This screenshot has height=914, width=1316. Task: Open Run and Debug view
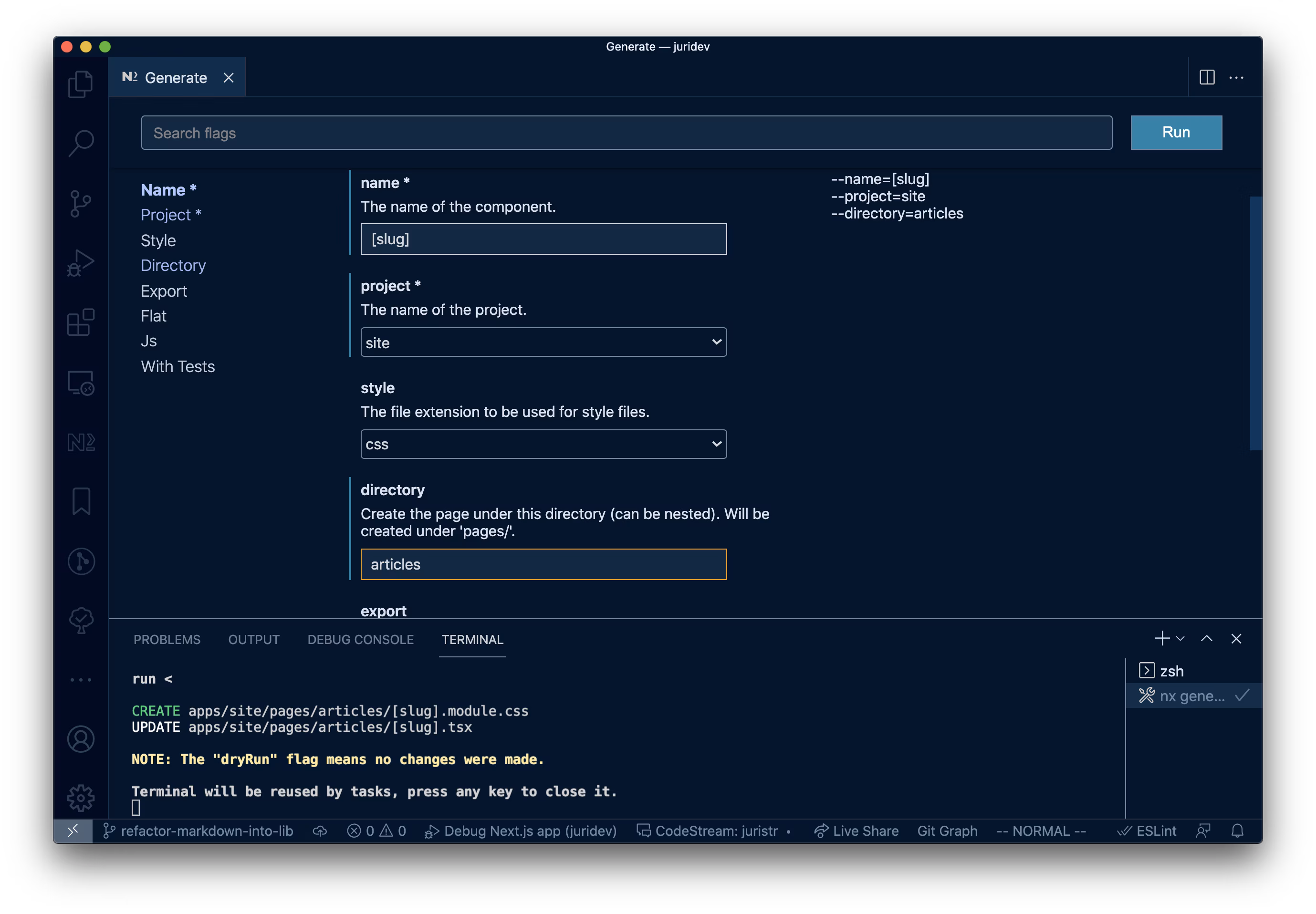point(81,263)
